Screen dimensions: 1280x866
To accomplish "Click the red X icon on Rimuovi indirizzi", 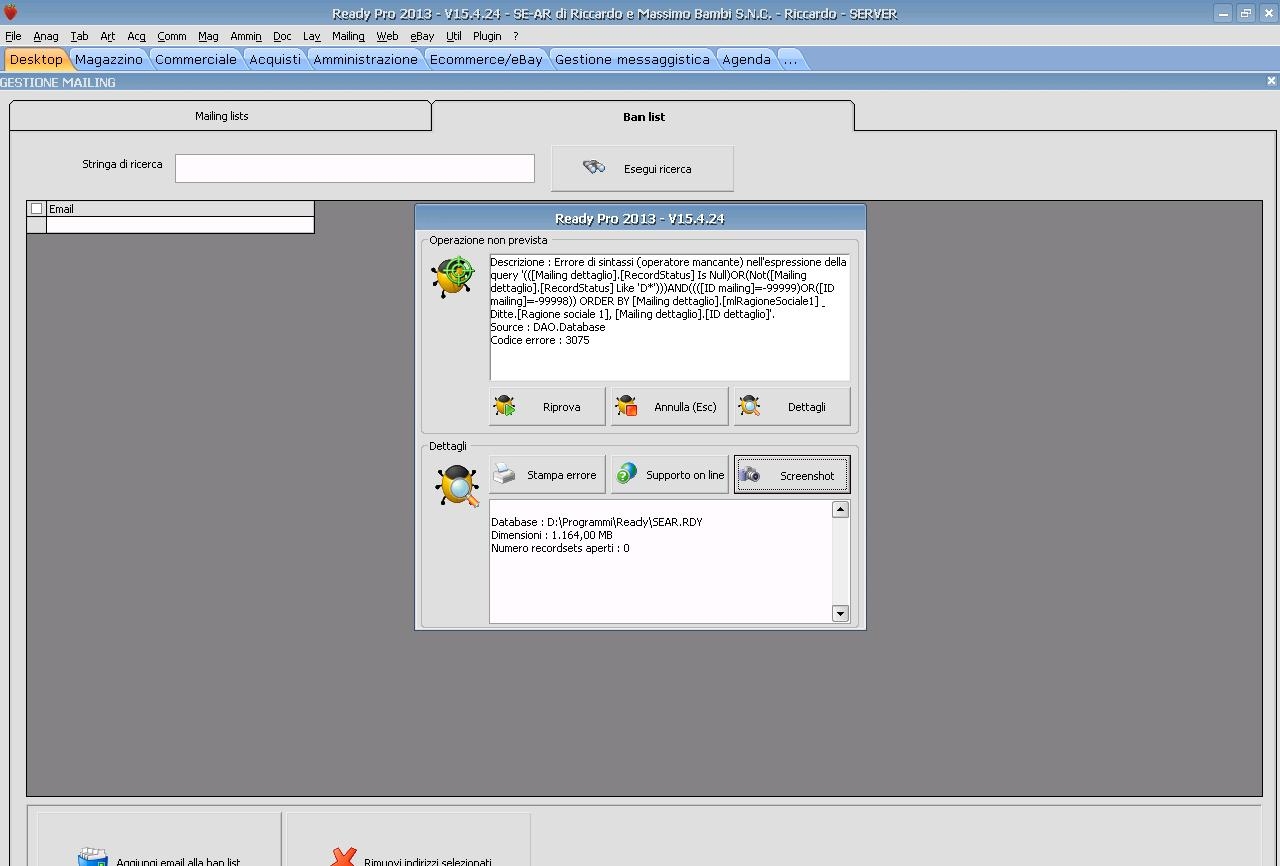I will tap(343, 858).
